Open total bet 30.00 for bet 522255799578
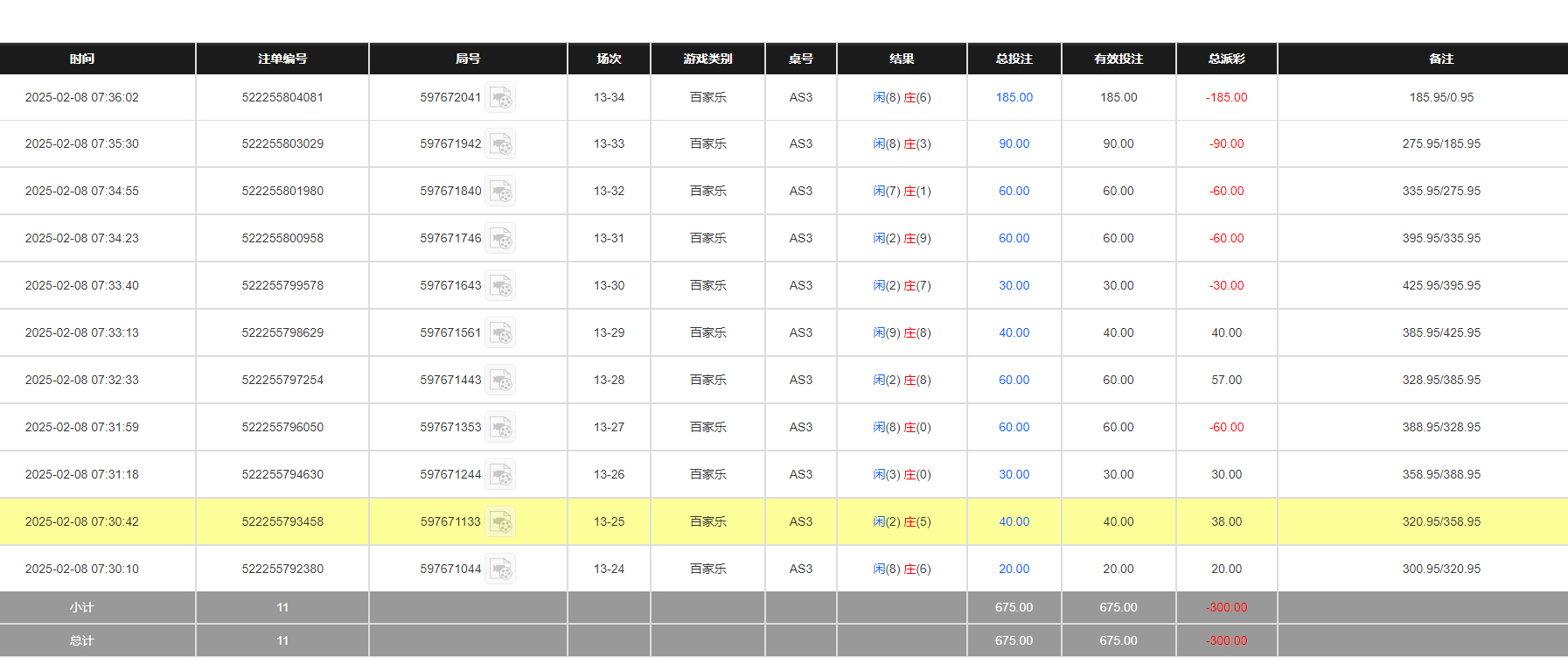 coord(1014,285)
